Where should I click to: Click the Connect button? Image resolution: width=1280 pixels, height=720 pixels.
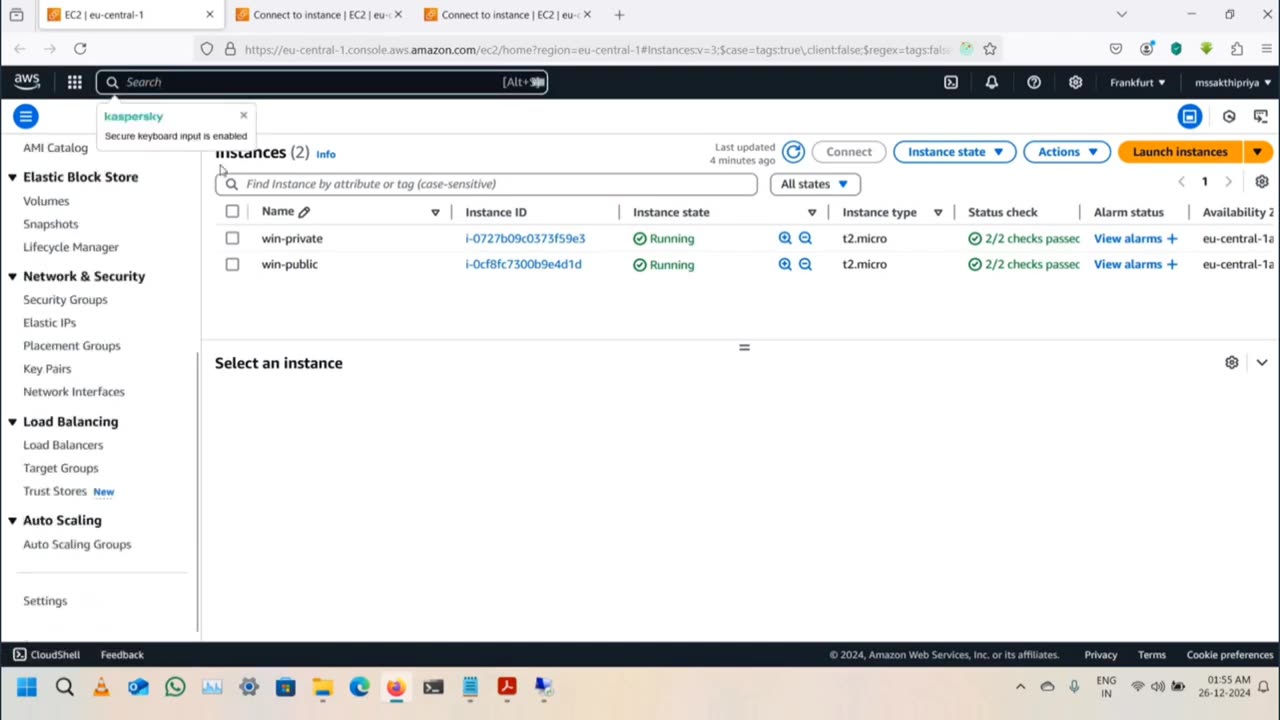pyautogui.click(x=849, y=152)
